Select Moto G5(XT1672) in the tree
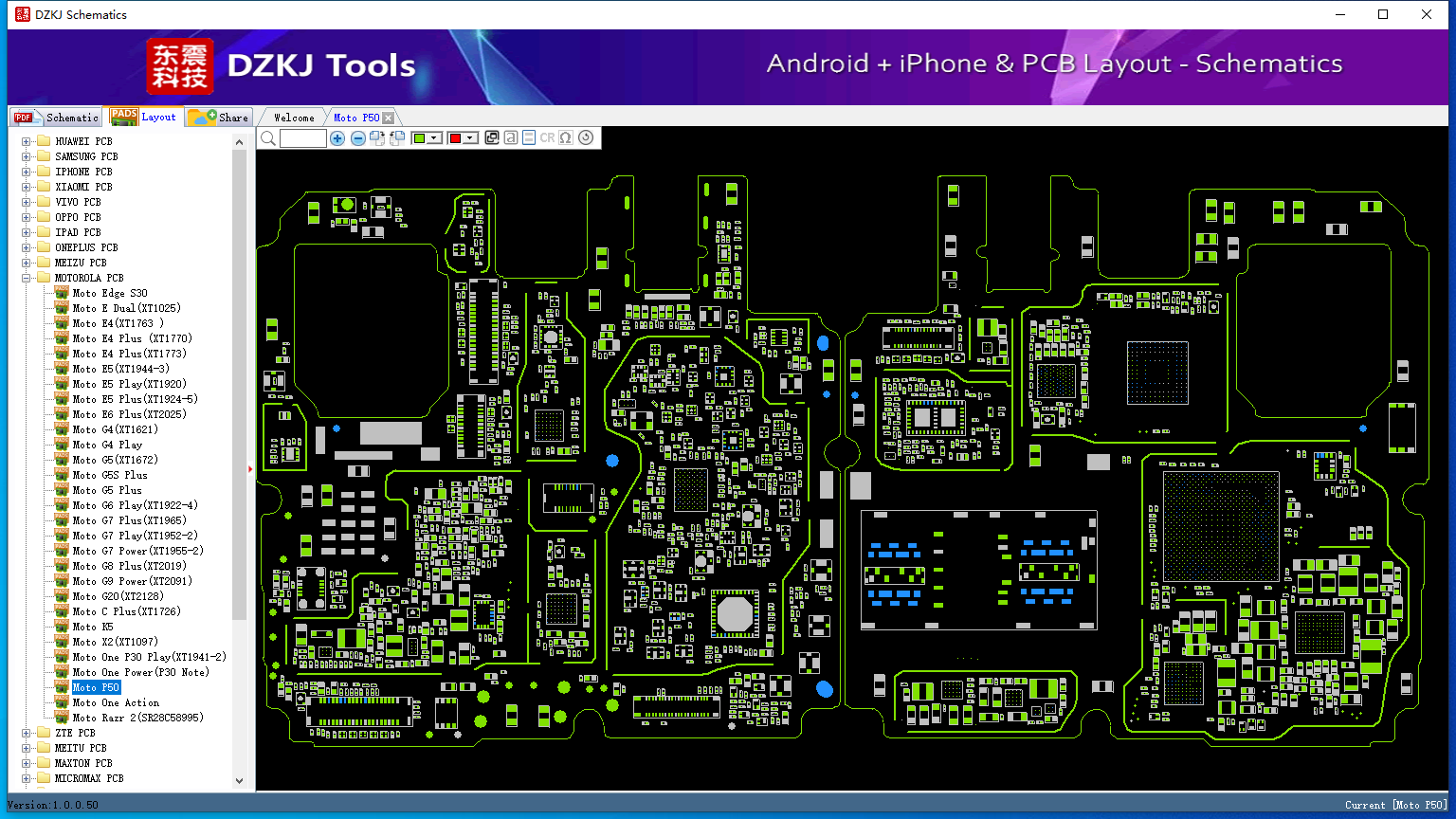The height and width of the screenshot is (819, 1456). point(115,460)
